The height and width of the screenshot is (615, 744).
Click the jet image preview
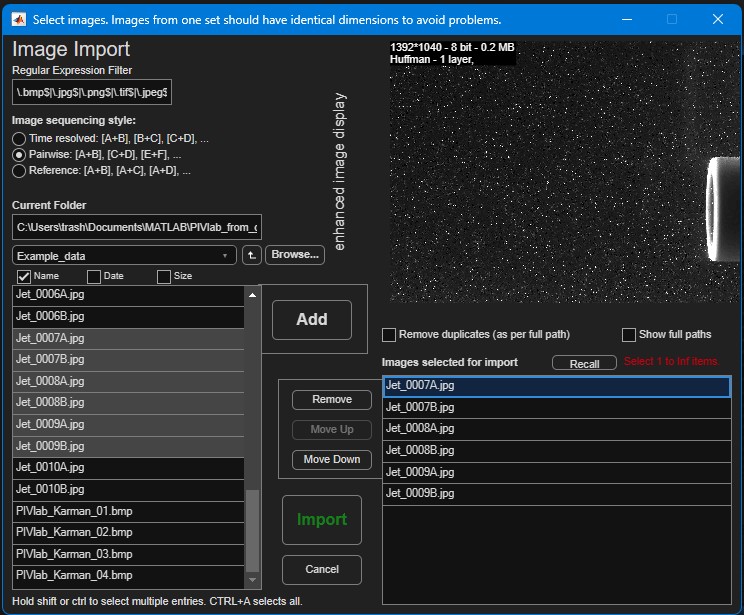pyautogui.click(x=564, y=171)
